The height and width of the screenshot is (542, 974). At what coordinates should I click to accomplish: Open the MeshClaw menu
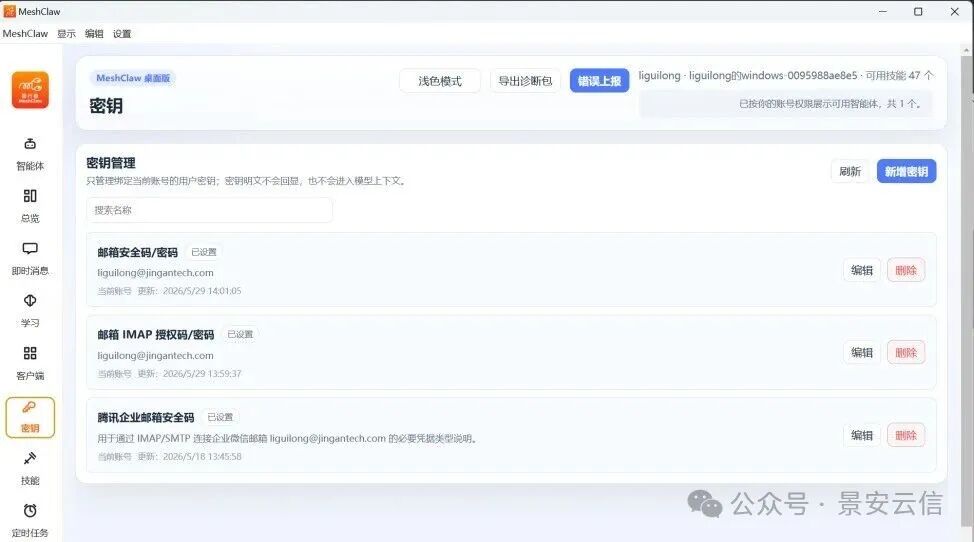(25, 34)
